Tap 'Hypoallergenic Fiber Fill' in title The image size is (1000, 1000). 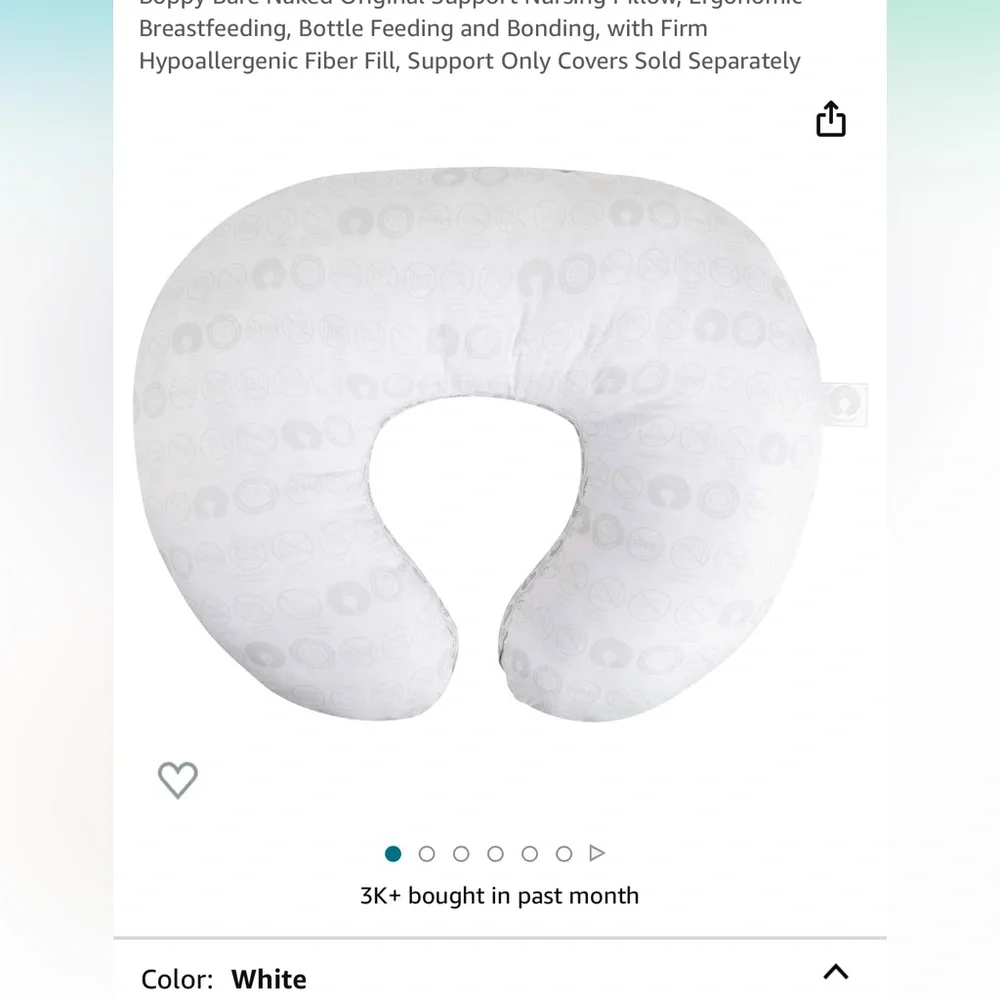[x=269, y=61]
